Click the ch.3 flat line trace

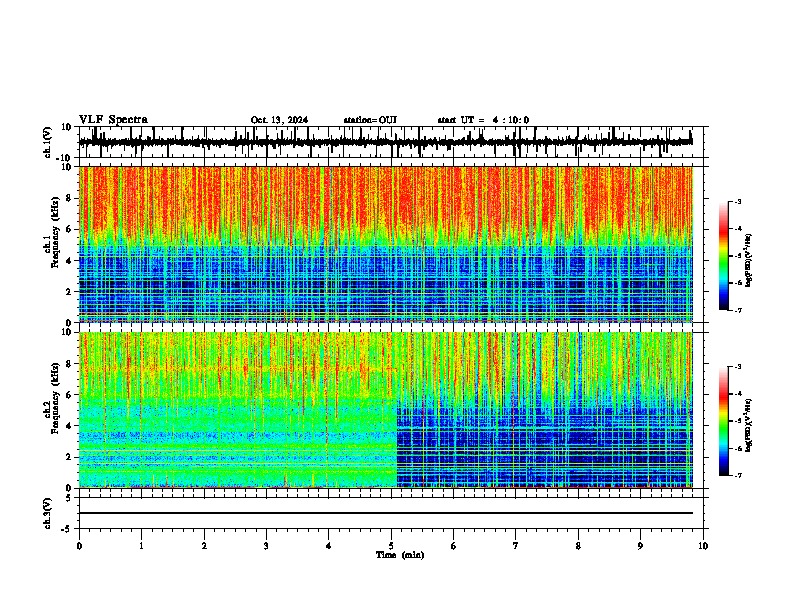pos(386,513)
